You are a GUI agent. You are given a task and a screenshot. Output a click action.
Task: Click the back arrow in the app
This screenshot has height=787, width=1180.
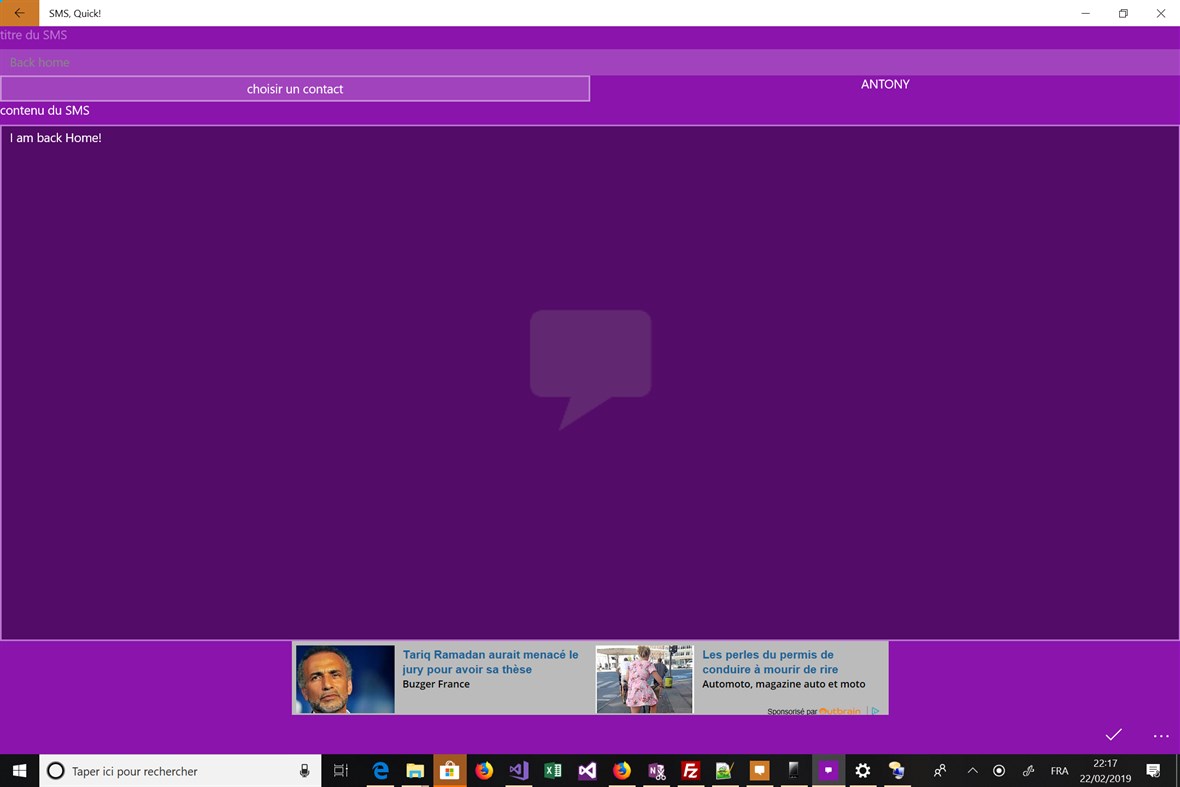18,13
